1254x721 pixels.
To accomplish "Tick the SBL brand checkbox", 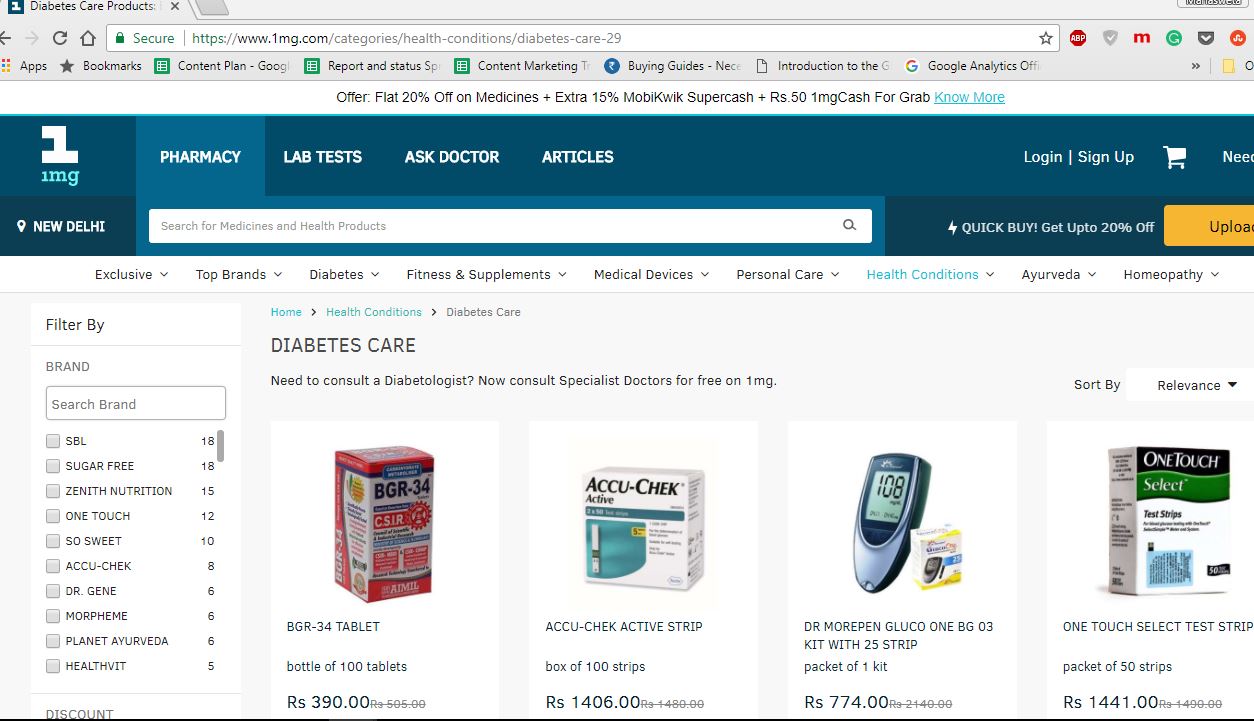I will coord(53,441).
